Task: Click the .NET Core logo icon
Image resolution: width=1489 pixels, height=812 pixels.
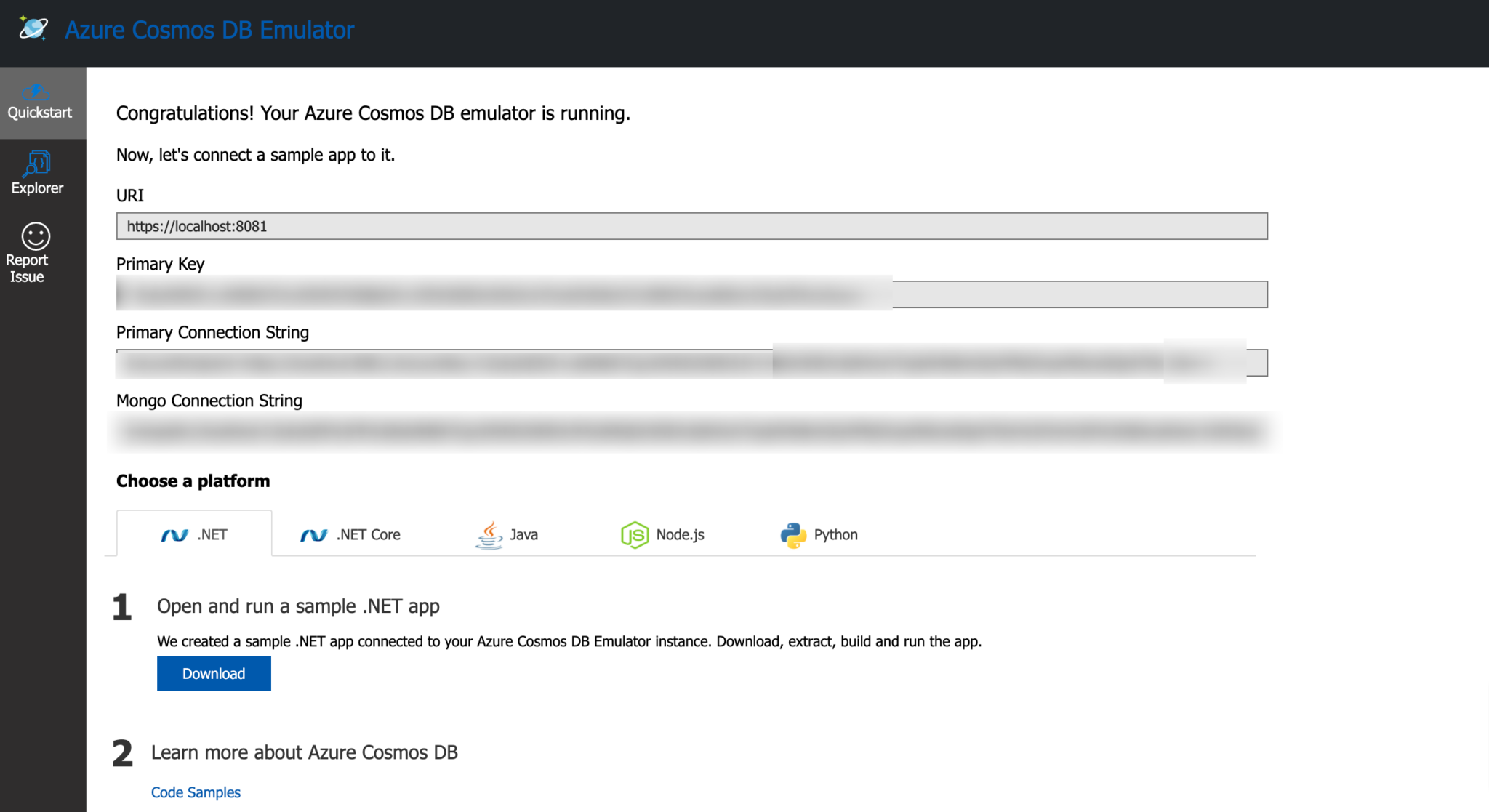Action: (x=313, y=534)
